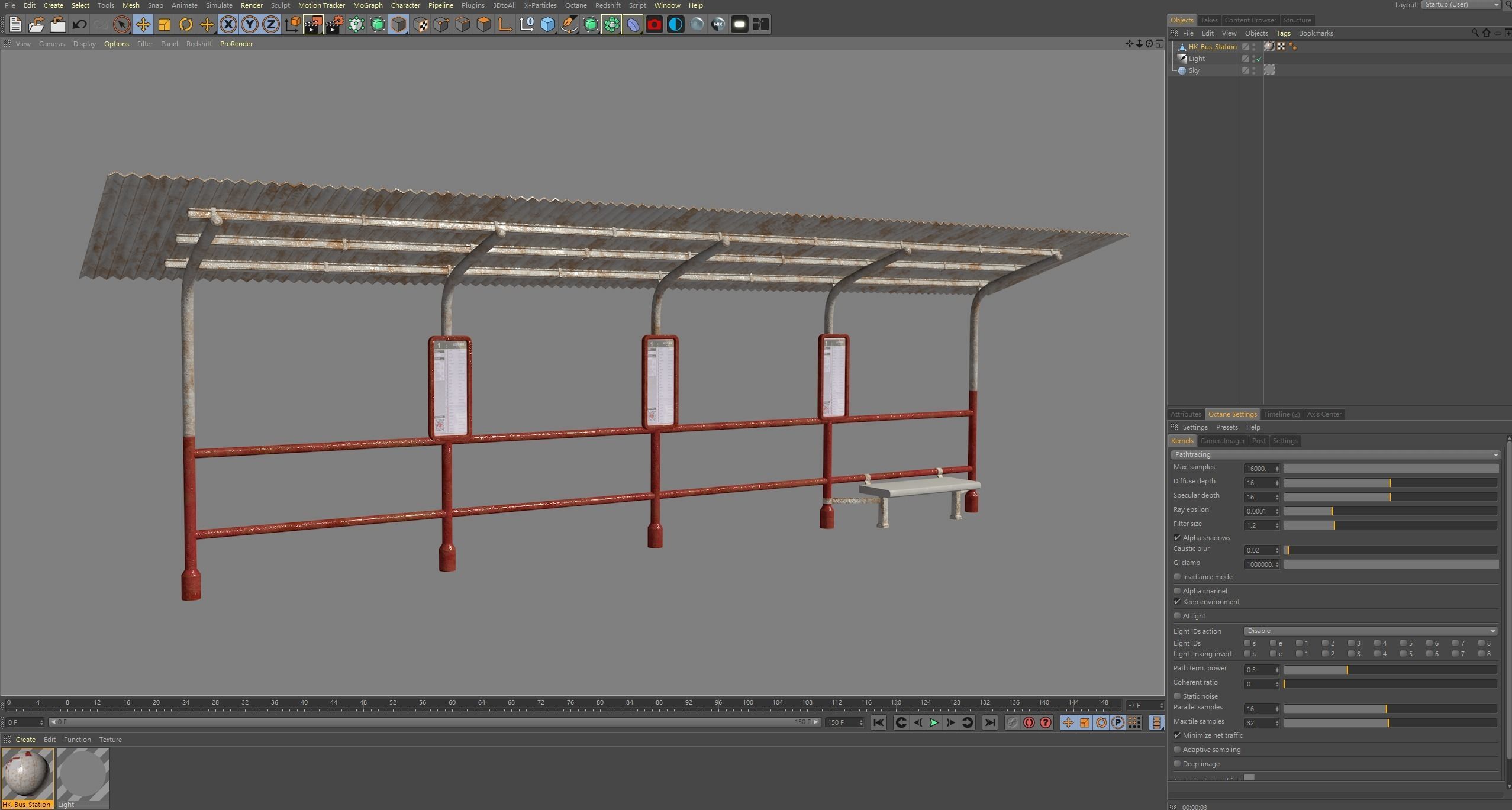The width and height of the screenshot is (1512, 810).
Task: Click the Undo arrow icon
Action: [79, 24]
